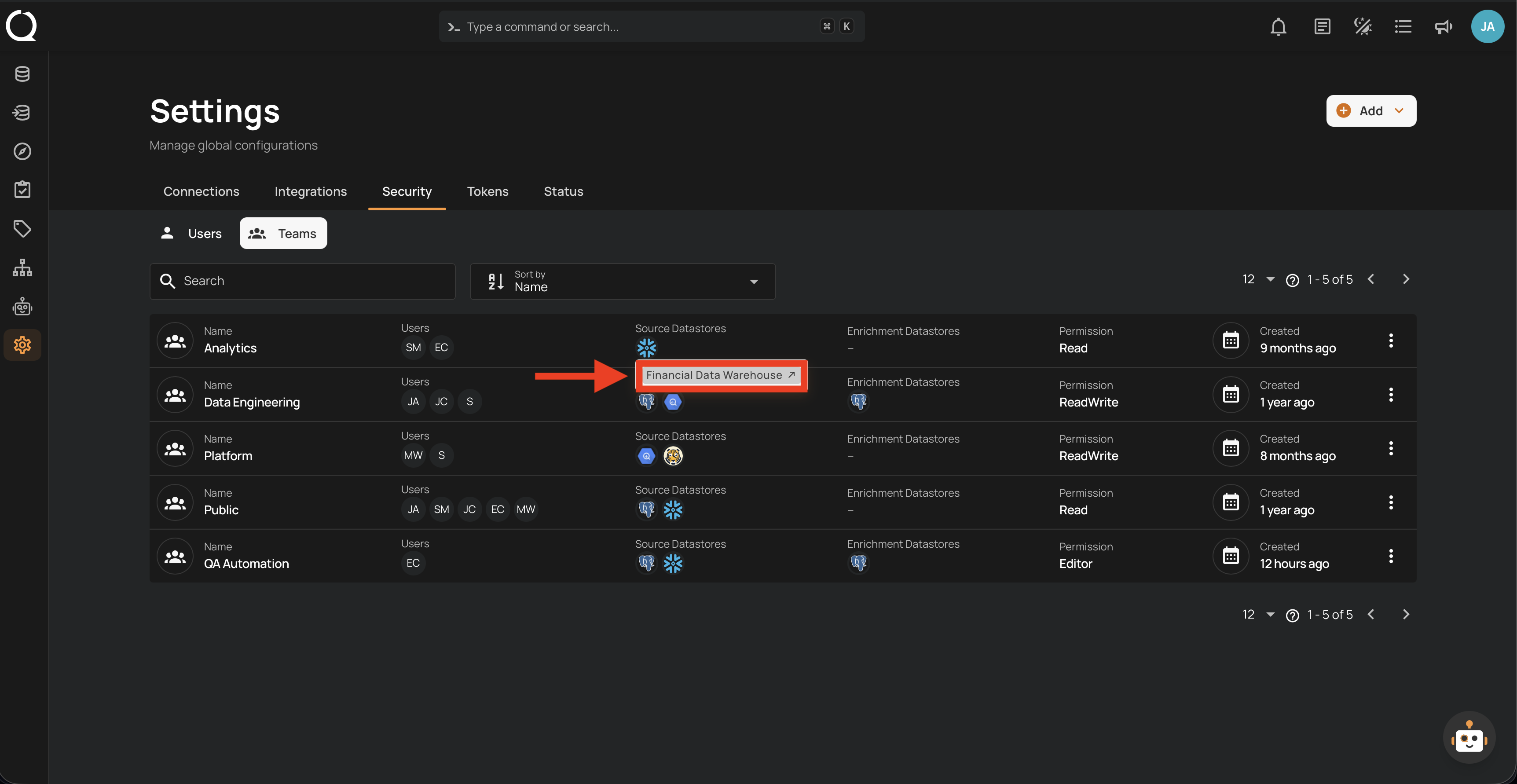Go to next page in top pagination
Screen dimensions: 1517x784
1406,279
